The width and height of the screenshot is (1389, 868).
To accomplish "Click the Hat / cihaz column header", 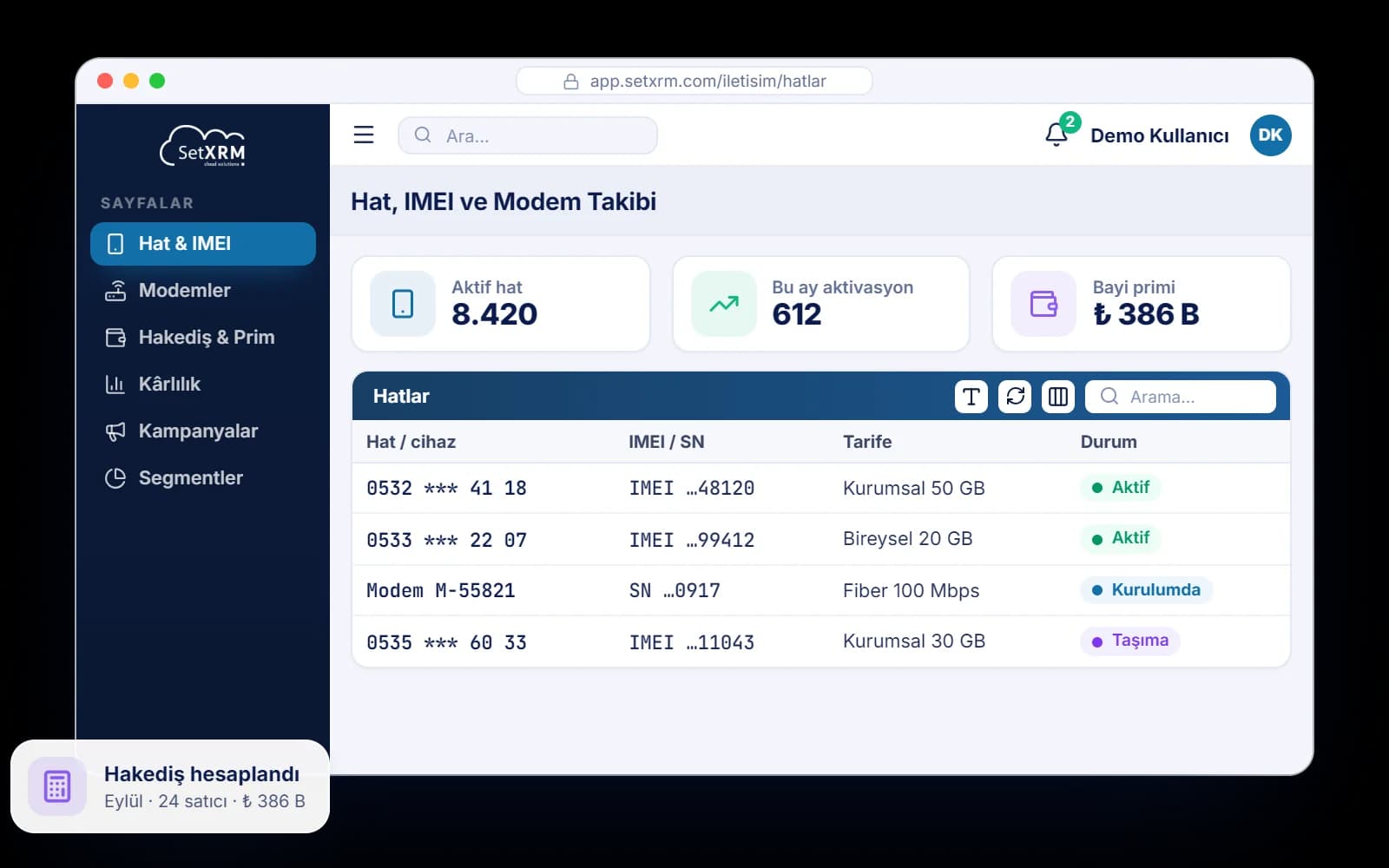I will 411,442.
